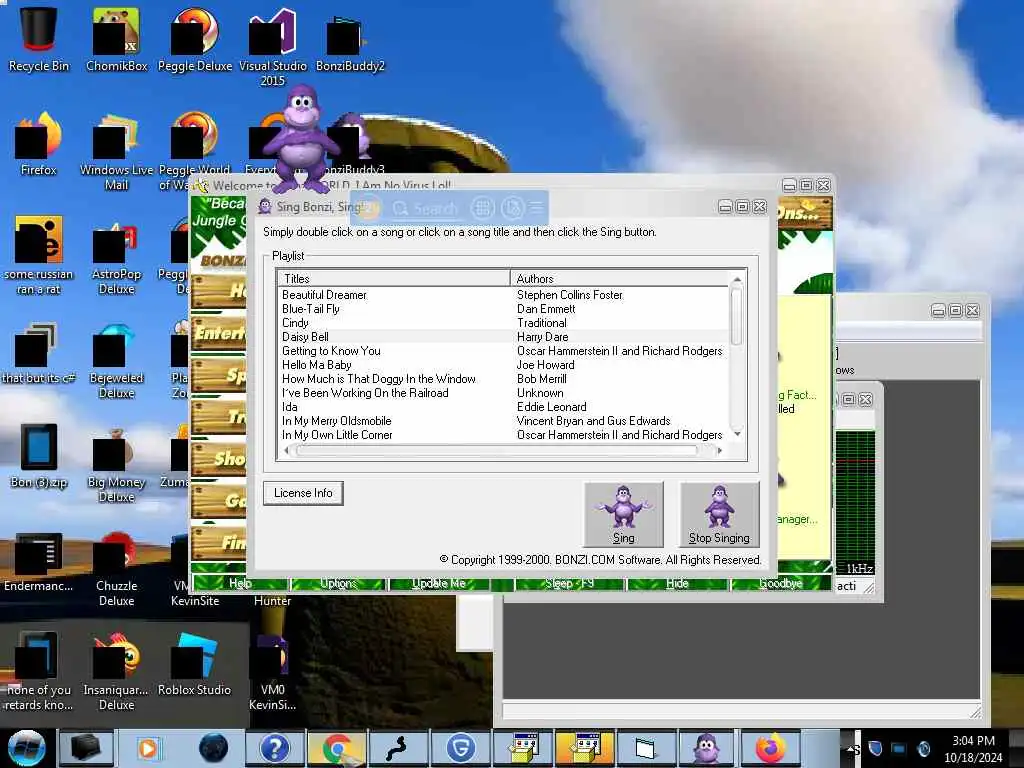Screen dimensions: 1024x768
Task: Click Goodbye in the Bonzi bottom bar
Action: 780,583
